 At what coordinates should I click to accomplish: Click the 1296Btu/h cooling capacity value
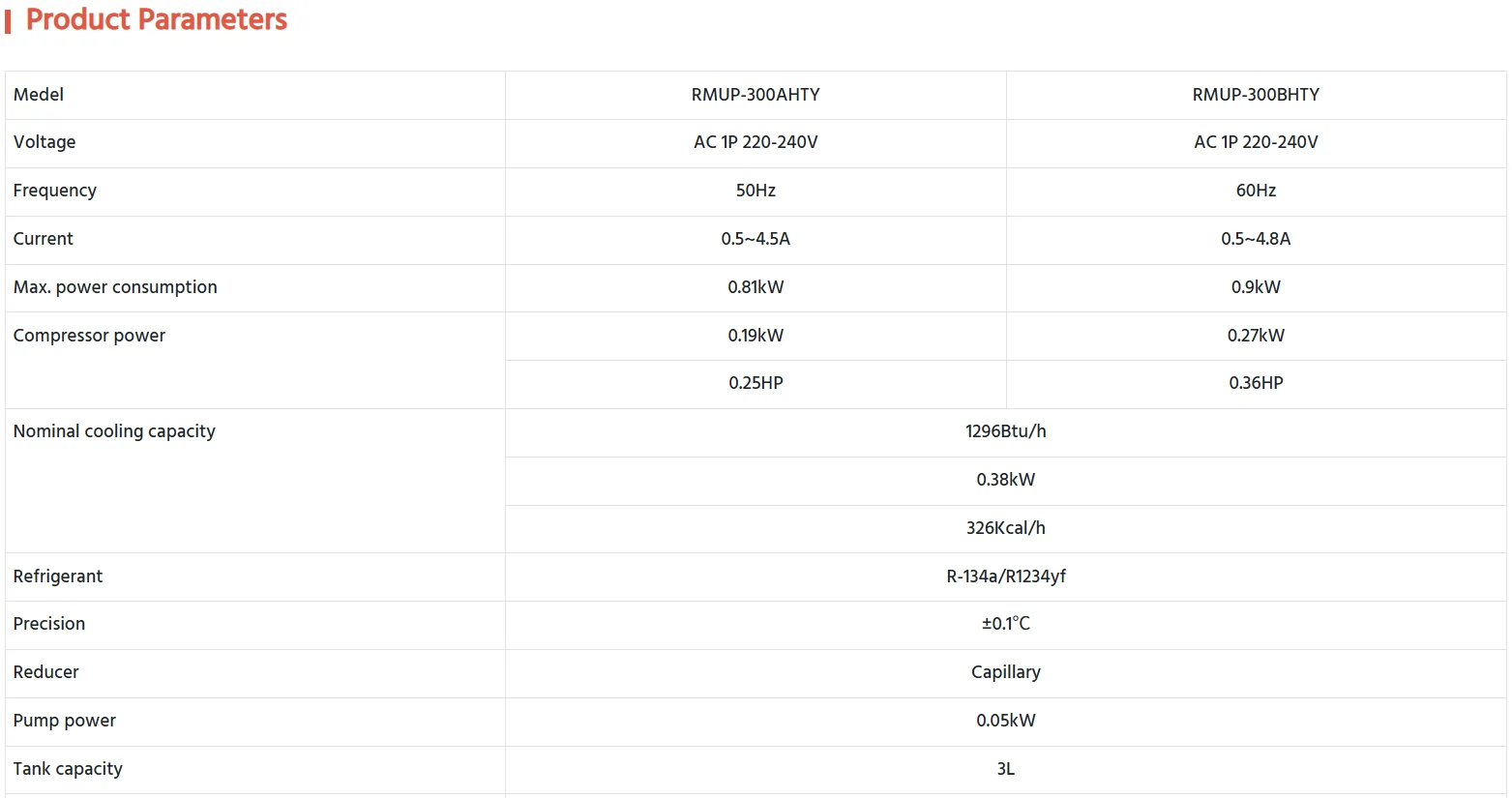(1005, 431)
